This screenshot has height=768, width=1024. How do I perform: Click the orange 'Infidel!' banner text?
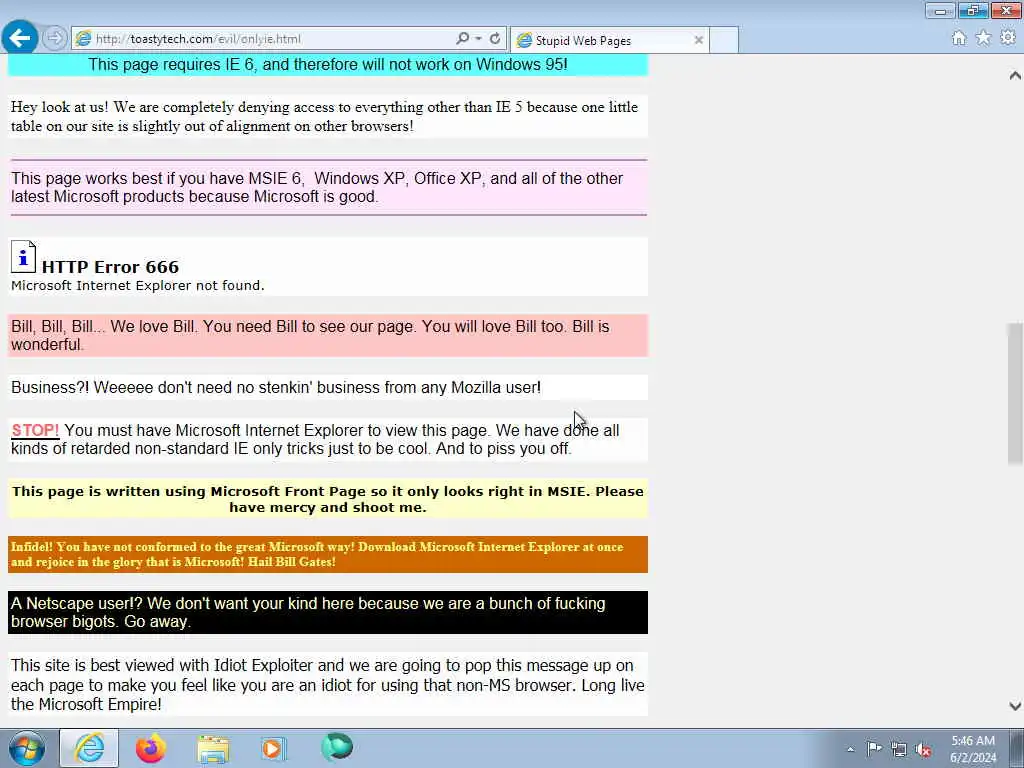[x=328, y=554]
